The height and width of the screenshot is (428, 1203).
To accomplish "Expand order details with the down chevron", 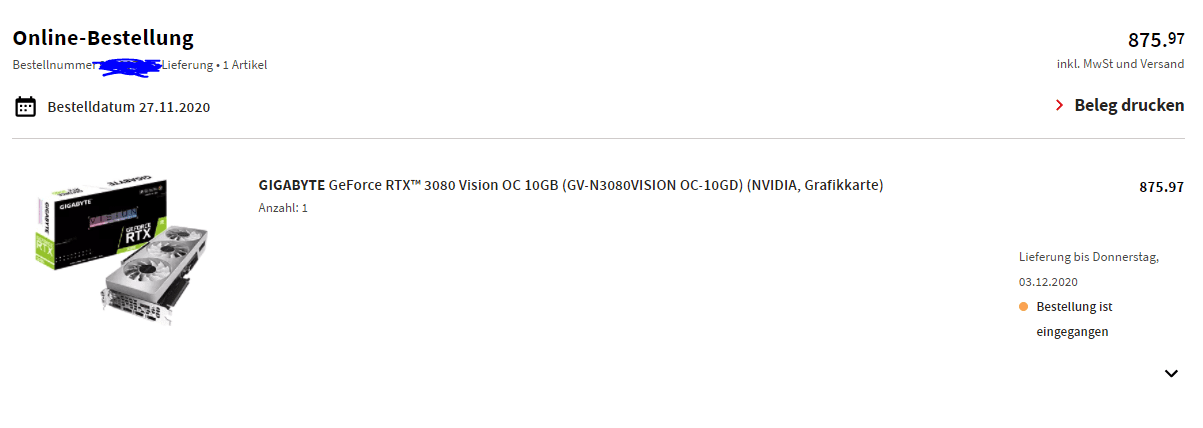I will (x=1172, y=374).
